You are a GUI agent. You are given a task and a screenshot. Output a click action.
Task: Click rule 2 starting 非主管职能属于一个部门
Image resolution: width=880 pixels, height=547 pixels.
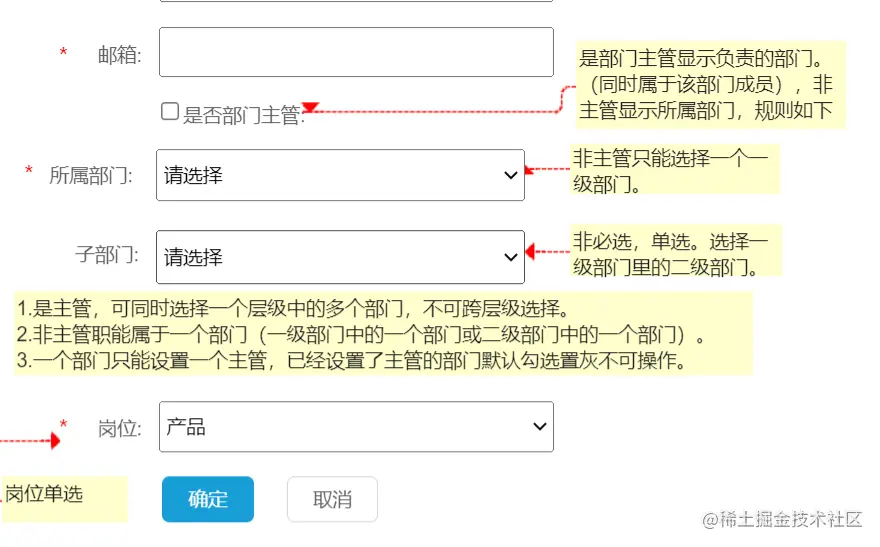click(360, 334)
